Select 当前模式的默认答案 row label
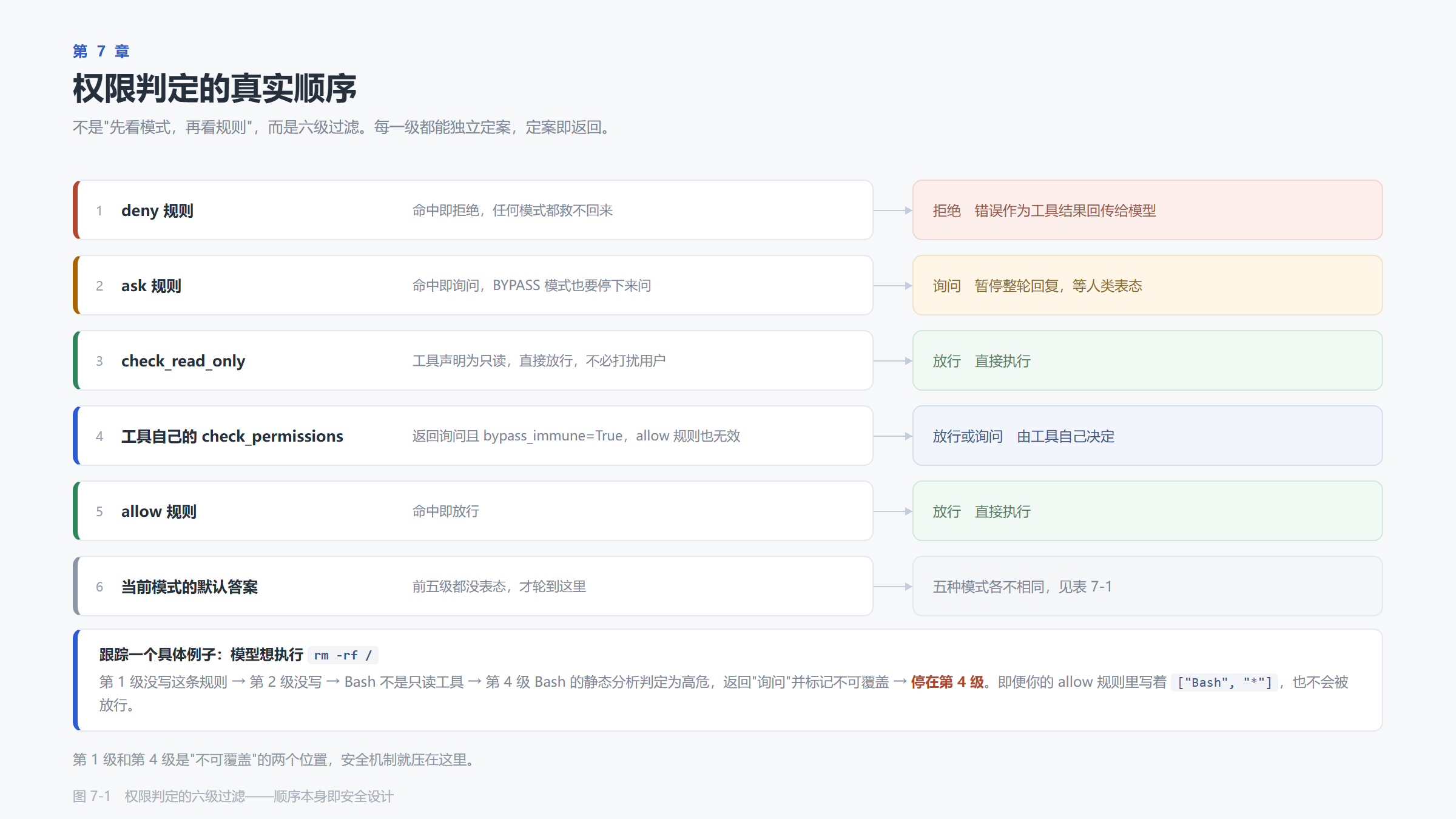Image resolution: width=1456 pixels, height=819 pixels. click(x=189, y=587)
